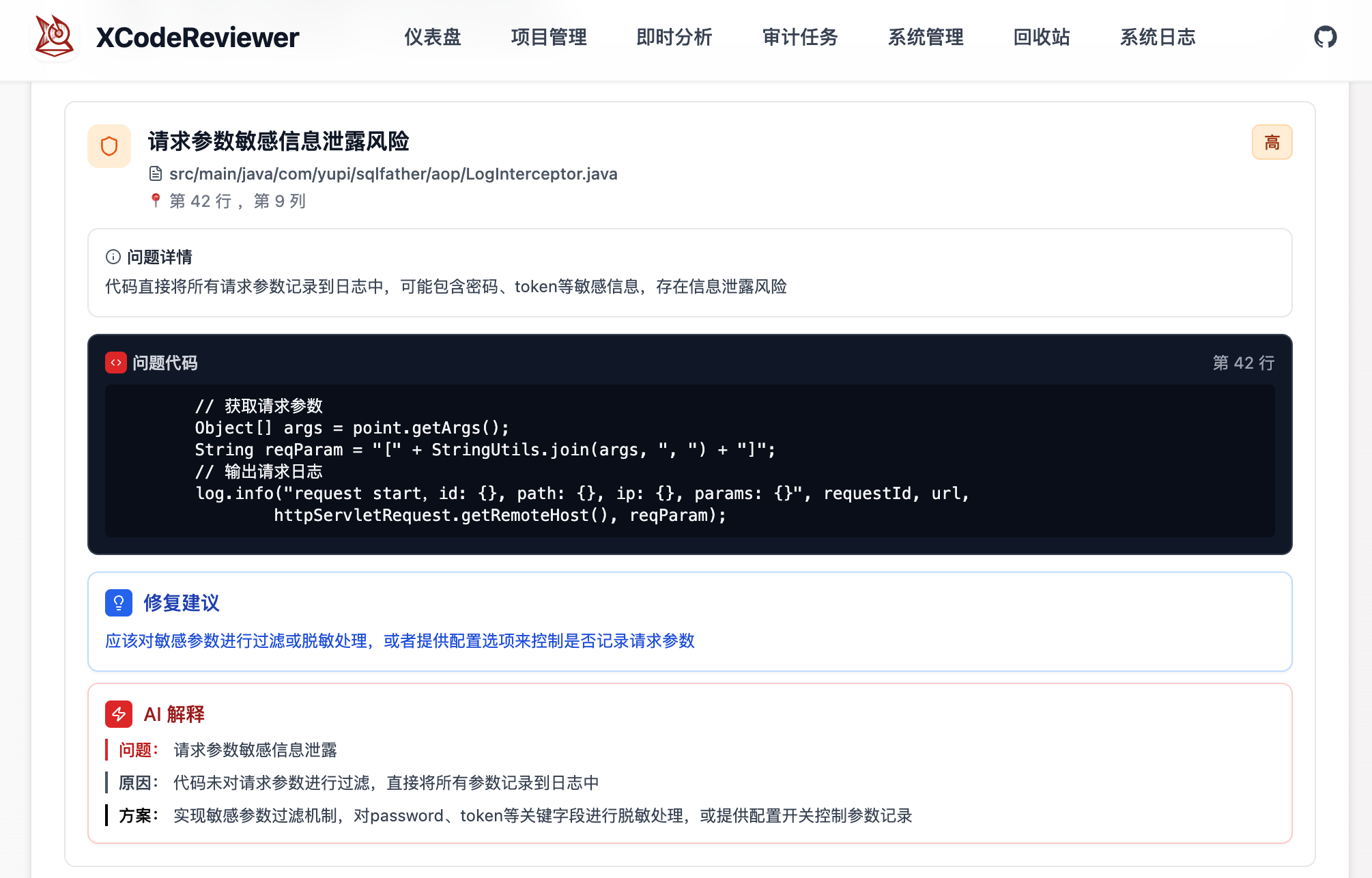Click the lightbulb icon beside 修复建议
Screen dimensions: 1372x878
pos(118,603)
